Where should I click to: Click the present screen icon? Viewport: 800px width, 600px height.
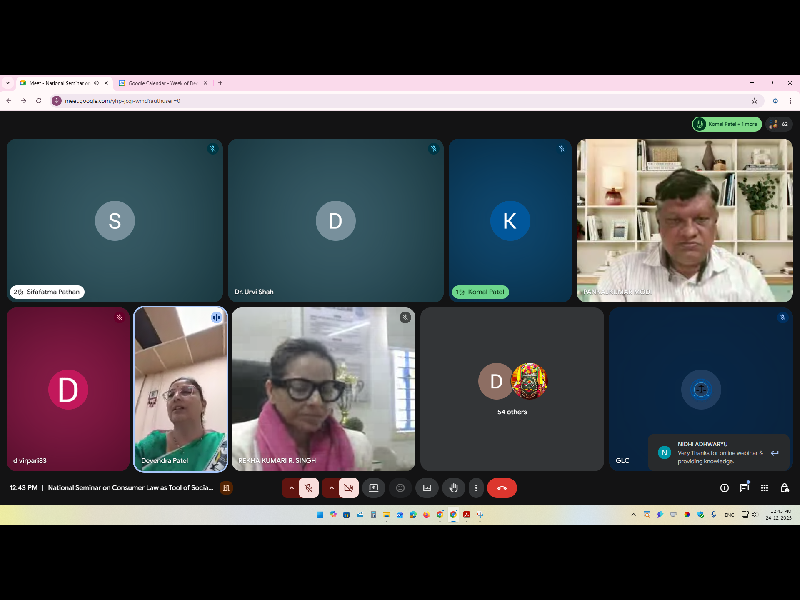coord(374,488)
